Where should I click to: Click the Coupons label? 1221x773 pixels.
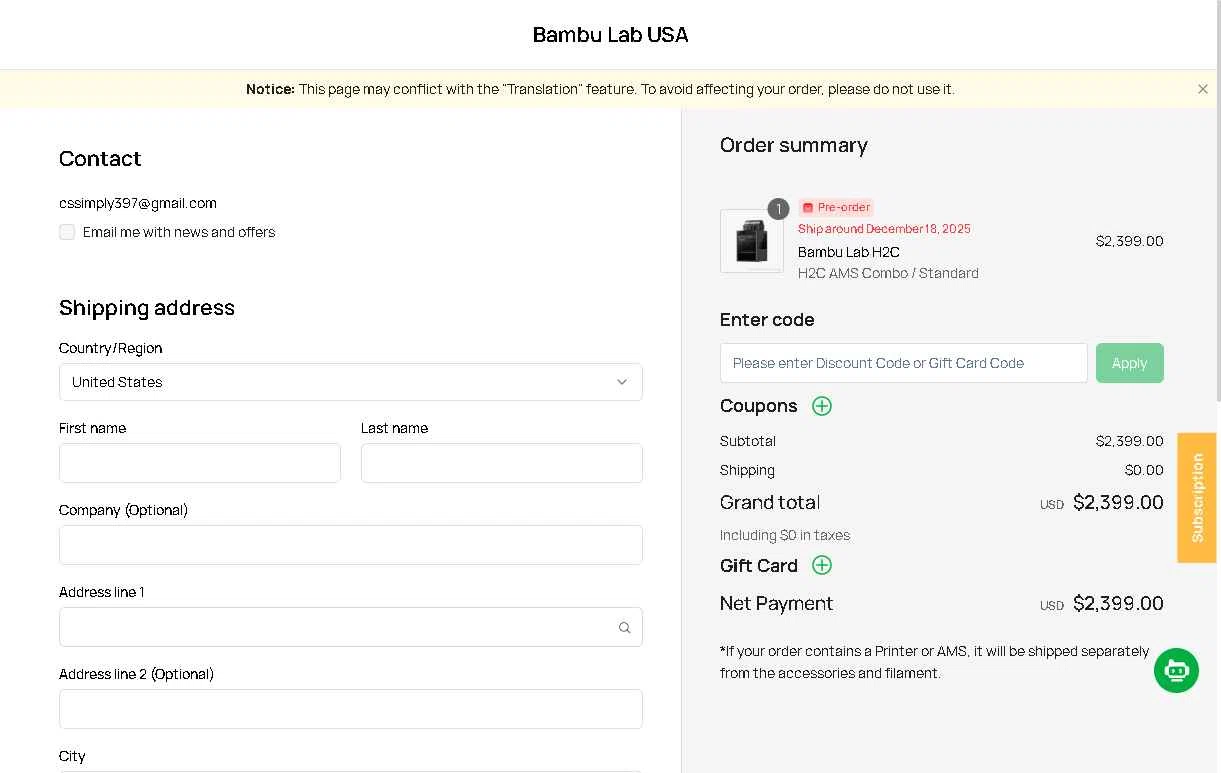(758, 406)
